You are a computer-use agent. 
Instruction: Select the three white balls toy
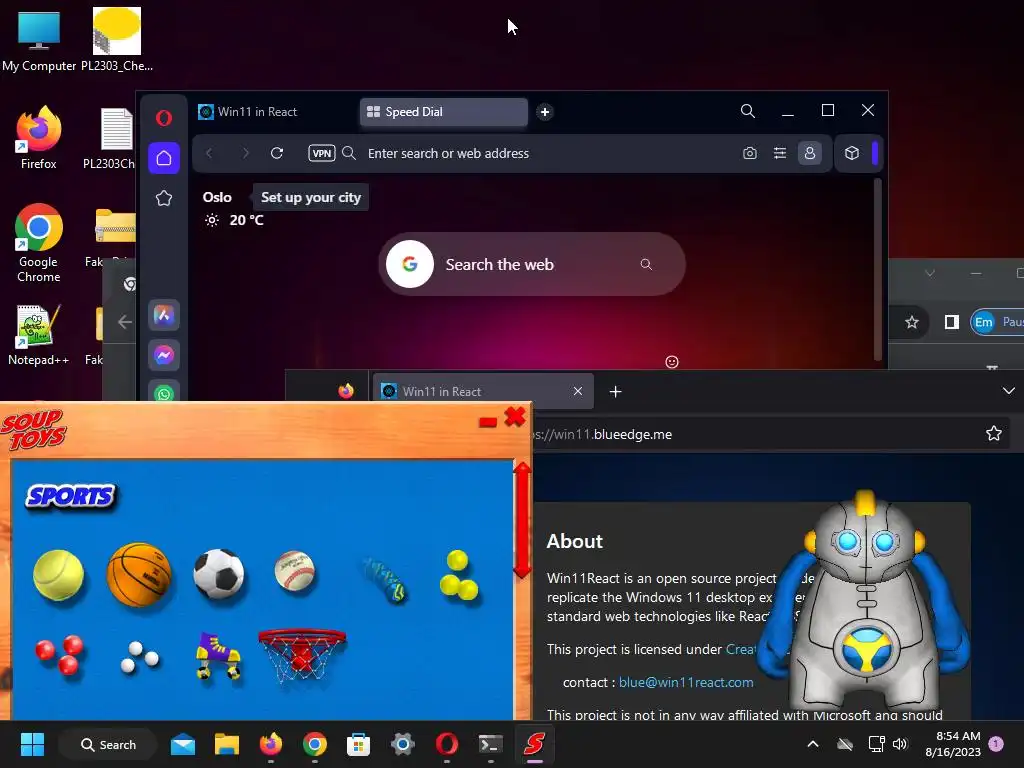click(x=140, y=658)
